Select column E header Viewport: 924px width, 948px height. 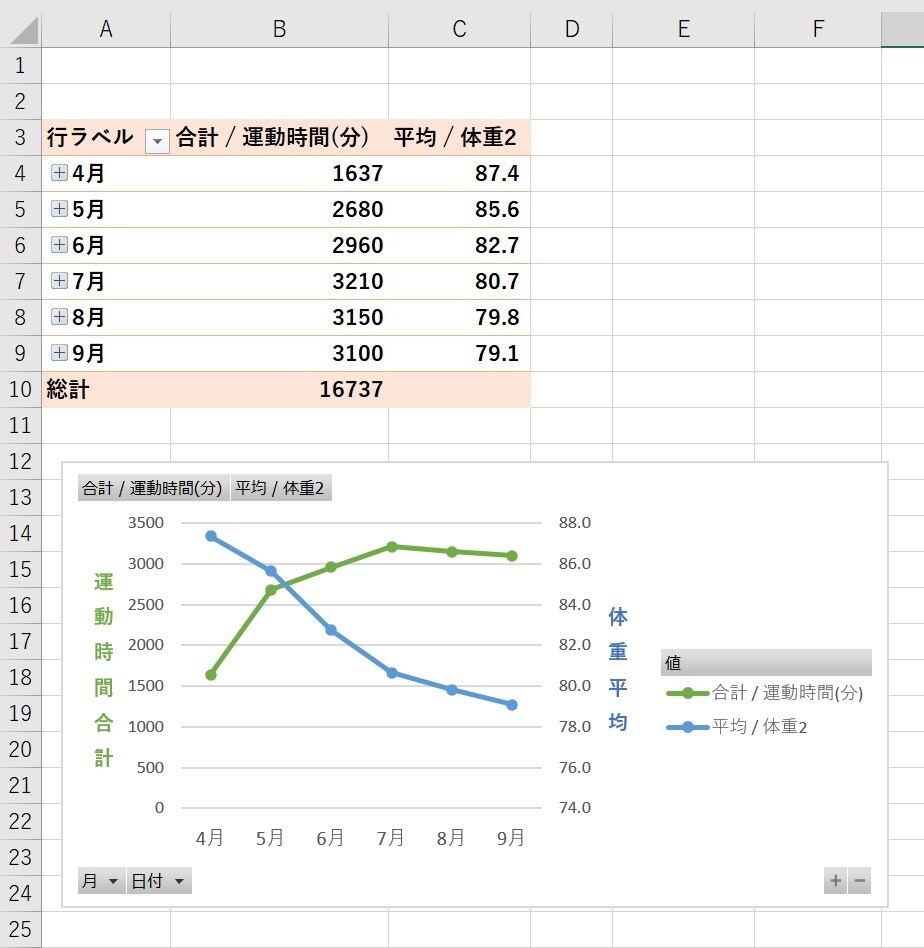683,29
